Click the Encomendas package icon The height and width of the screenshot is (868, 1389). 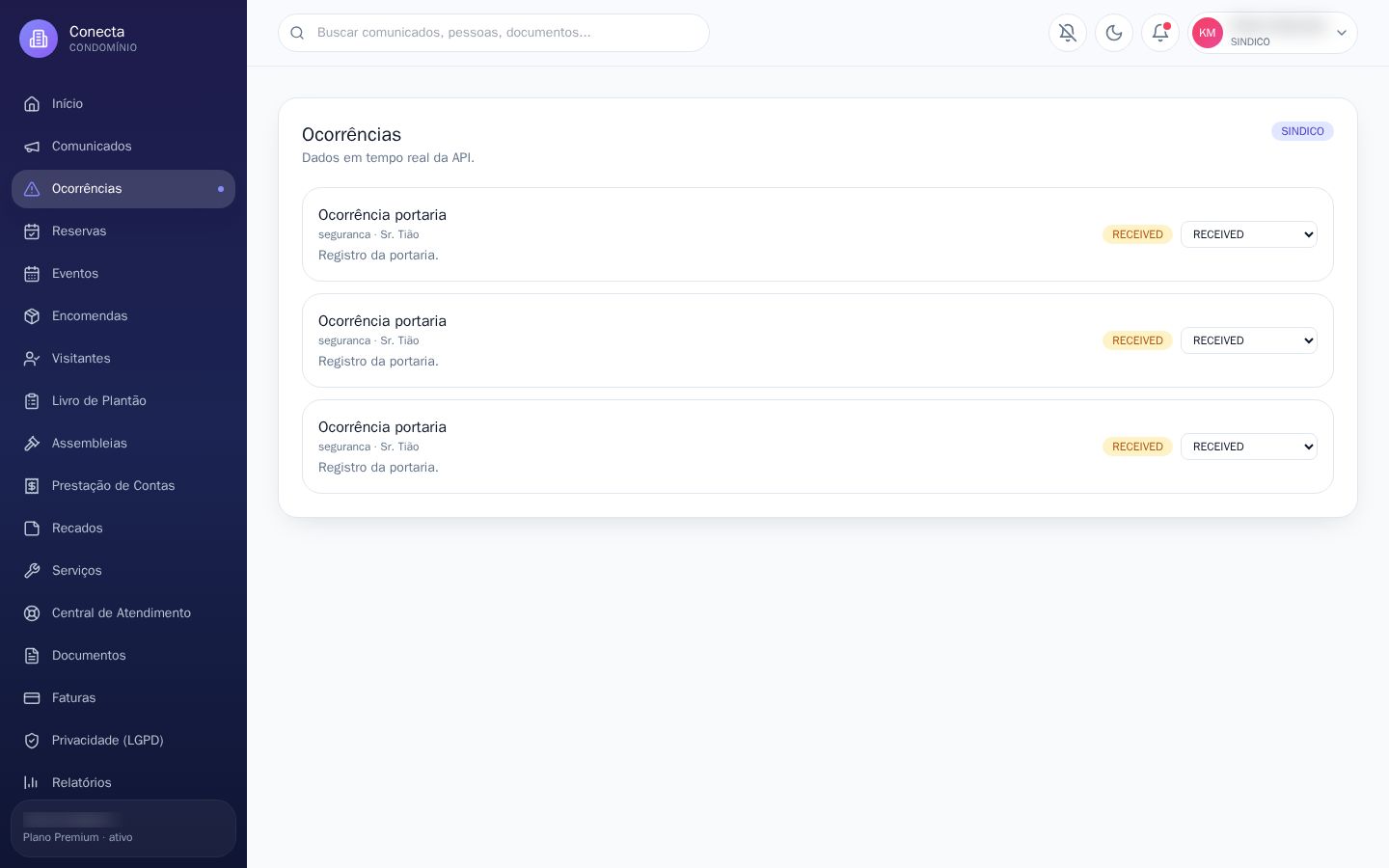(32, 316)
